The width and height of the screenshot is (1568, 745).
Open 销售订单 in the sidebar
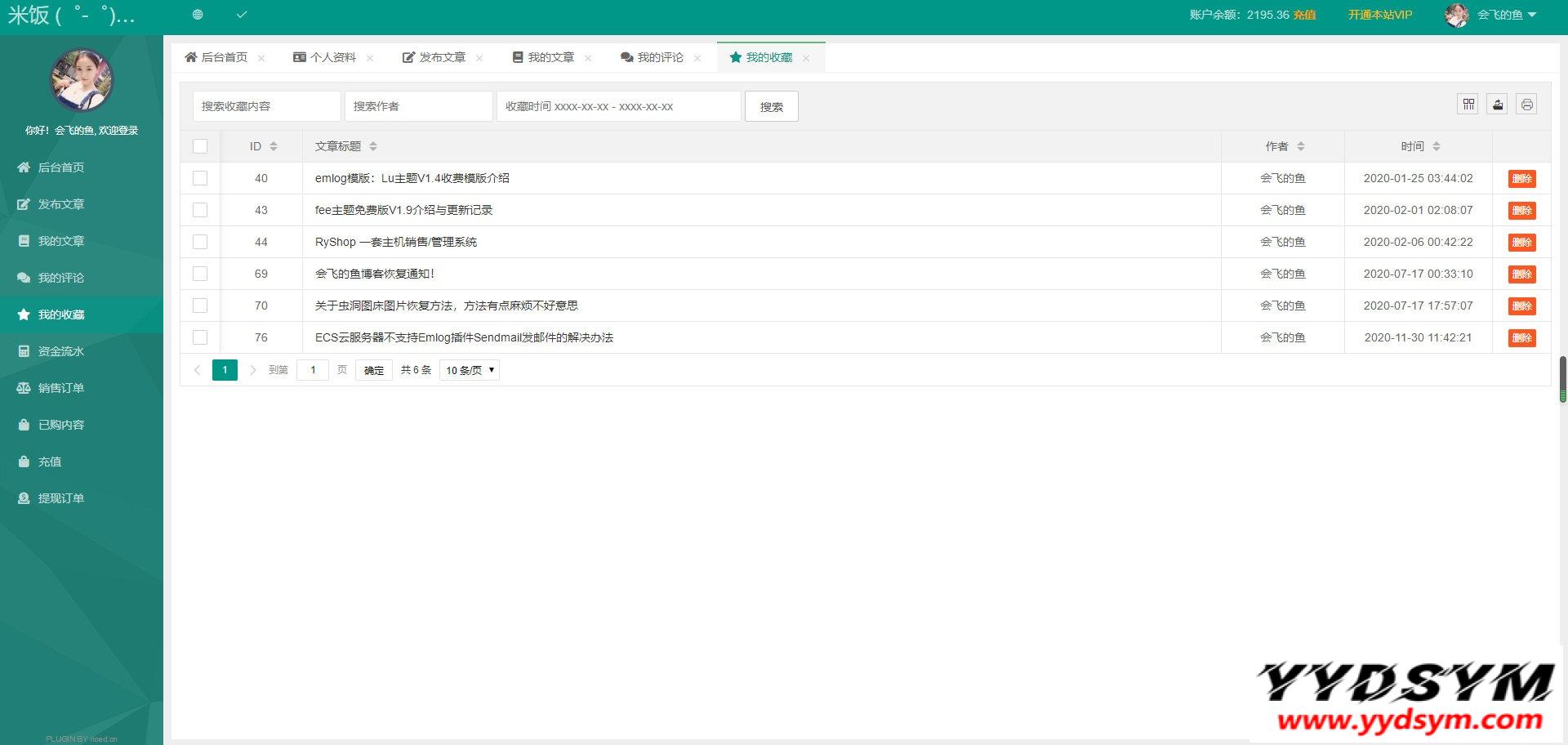point(60,388)
